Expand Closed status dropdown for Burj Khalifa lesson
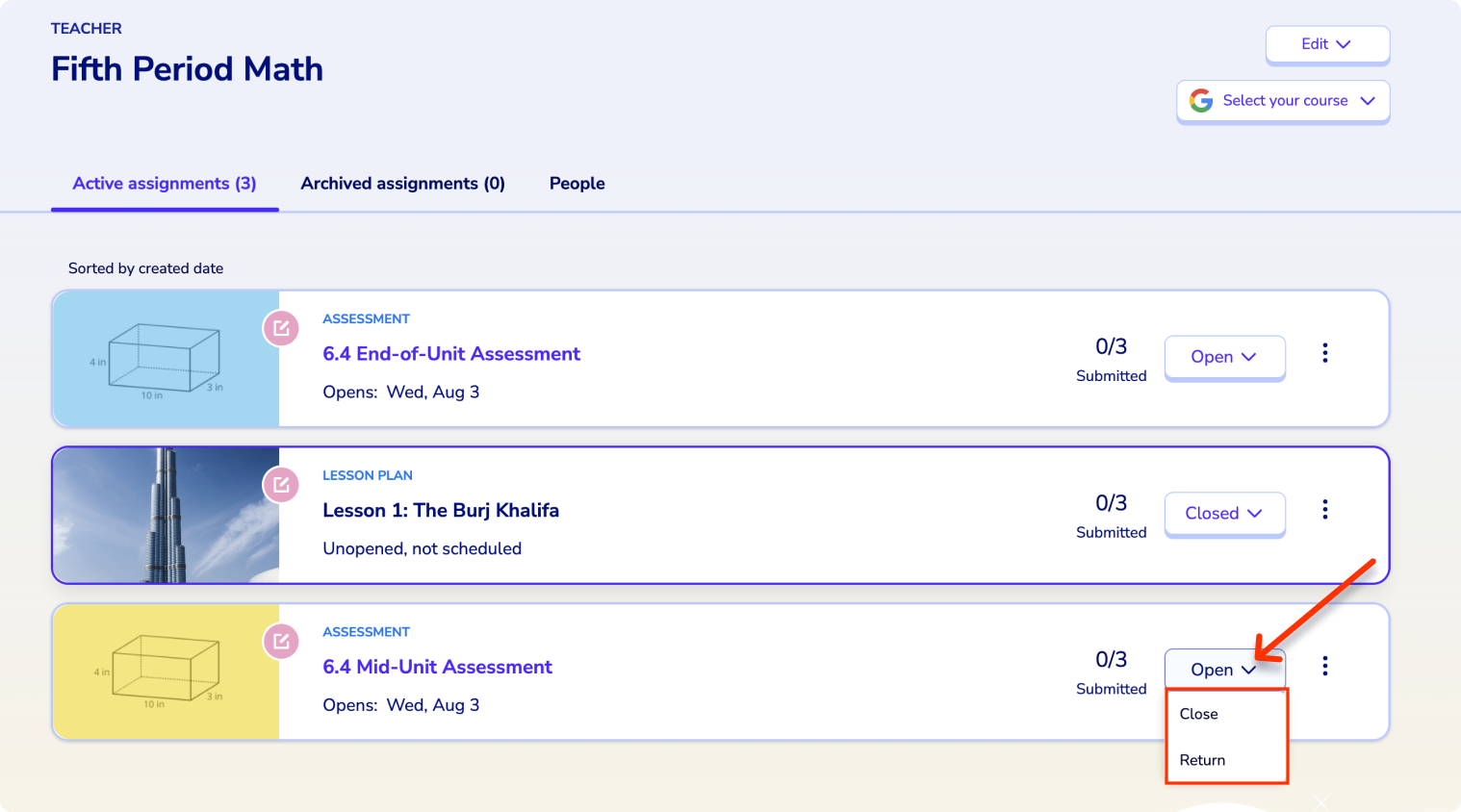The height and width of the screenshot is (812, 1461). tap(1224, 514)
